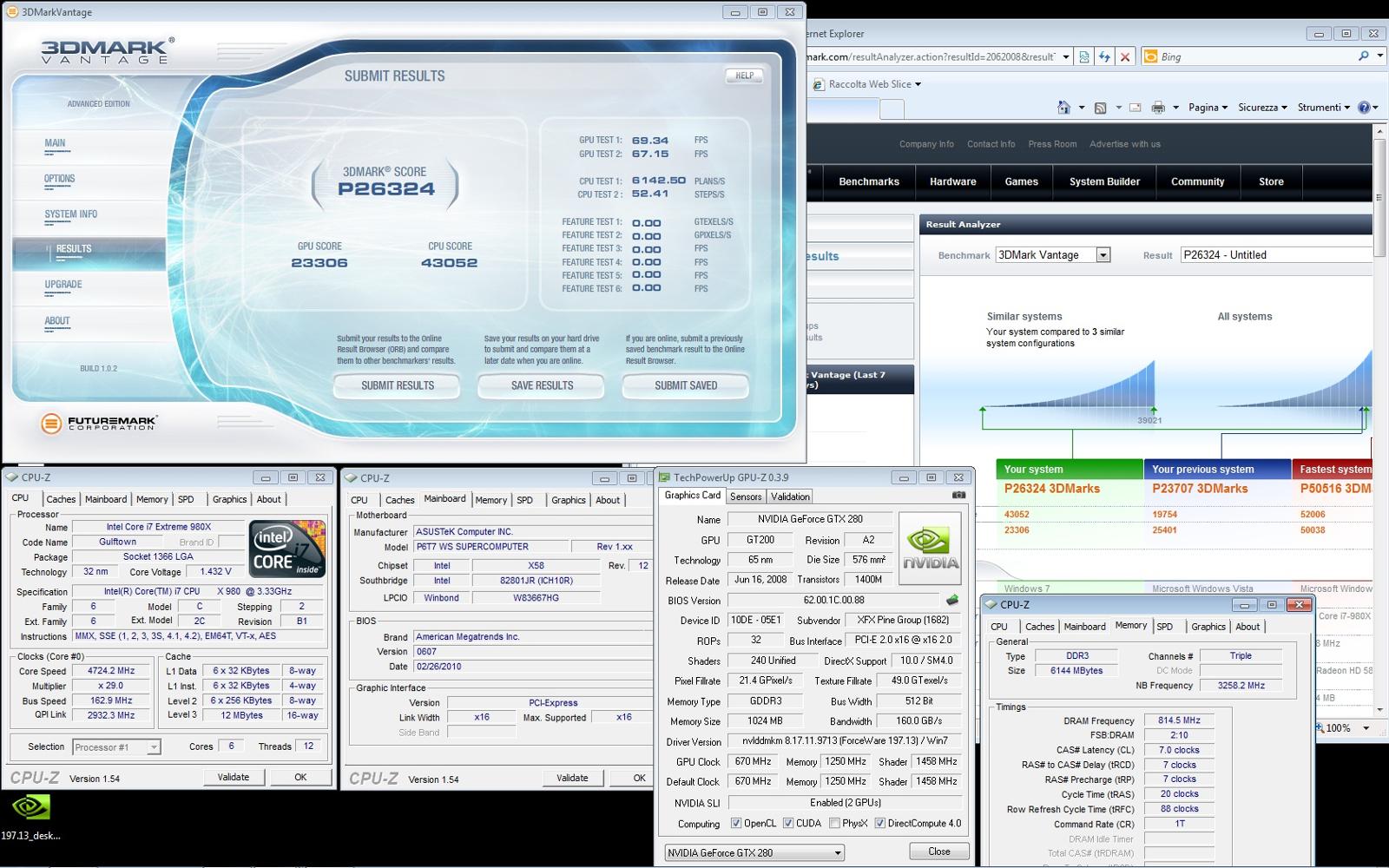Click the refresh icon in Internet Explorer
The image size is (1389, 868).
[1104, 56]
